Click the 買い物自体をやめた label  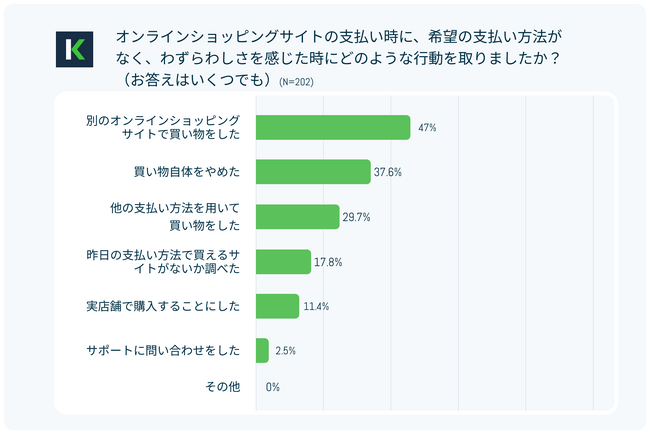pos(190,172)
